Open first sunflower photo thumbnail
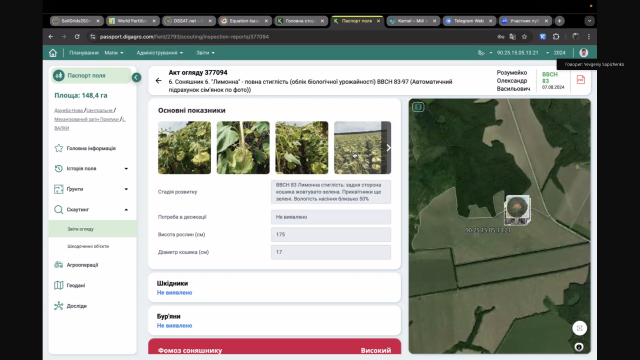The width and height of the screenshot is (640, 360). point(184,148)
